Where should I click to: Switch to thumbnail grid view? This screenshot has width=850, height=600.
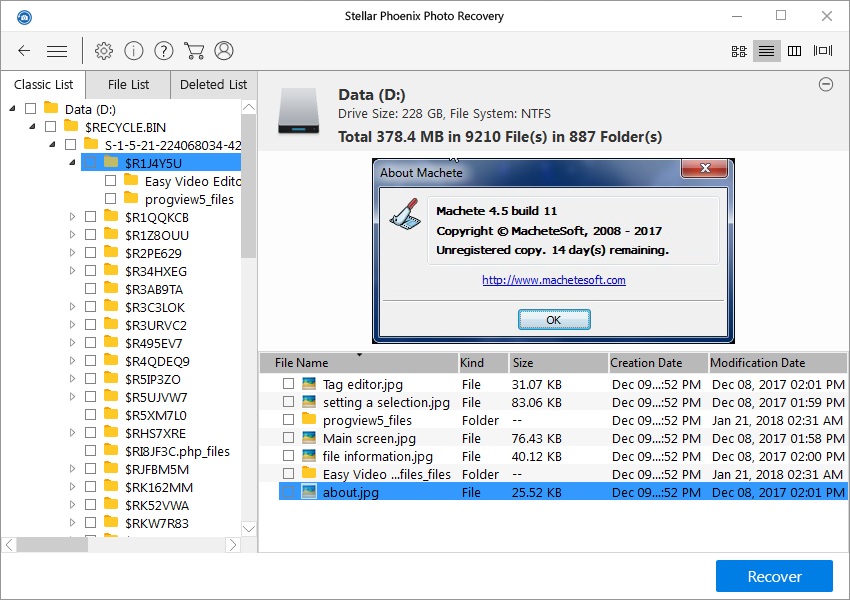738,49
